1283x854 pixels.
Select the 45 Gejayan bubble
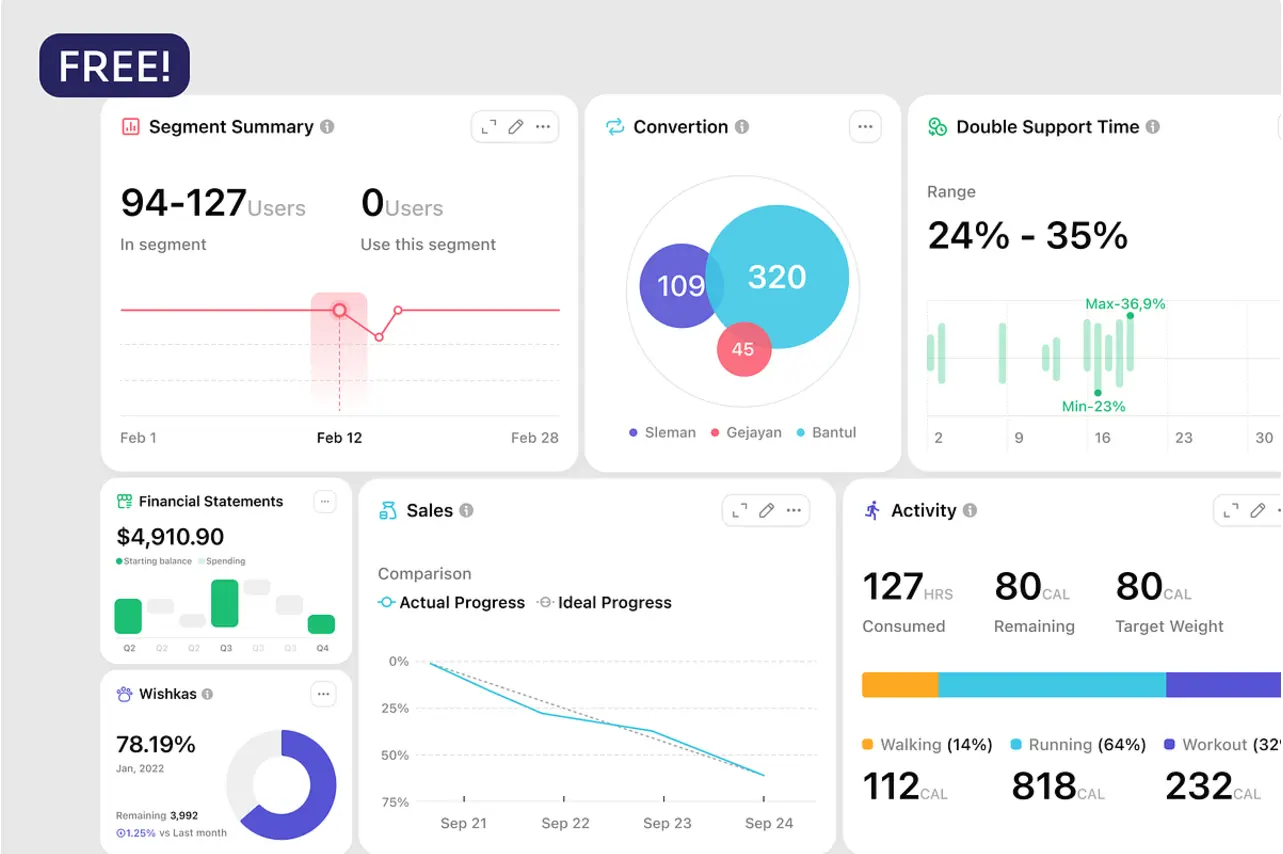point(743,349)
